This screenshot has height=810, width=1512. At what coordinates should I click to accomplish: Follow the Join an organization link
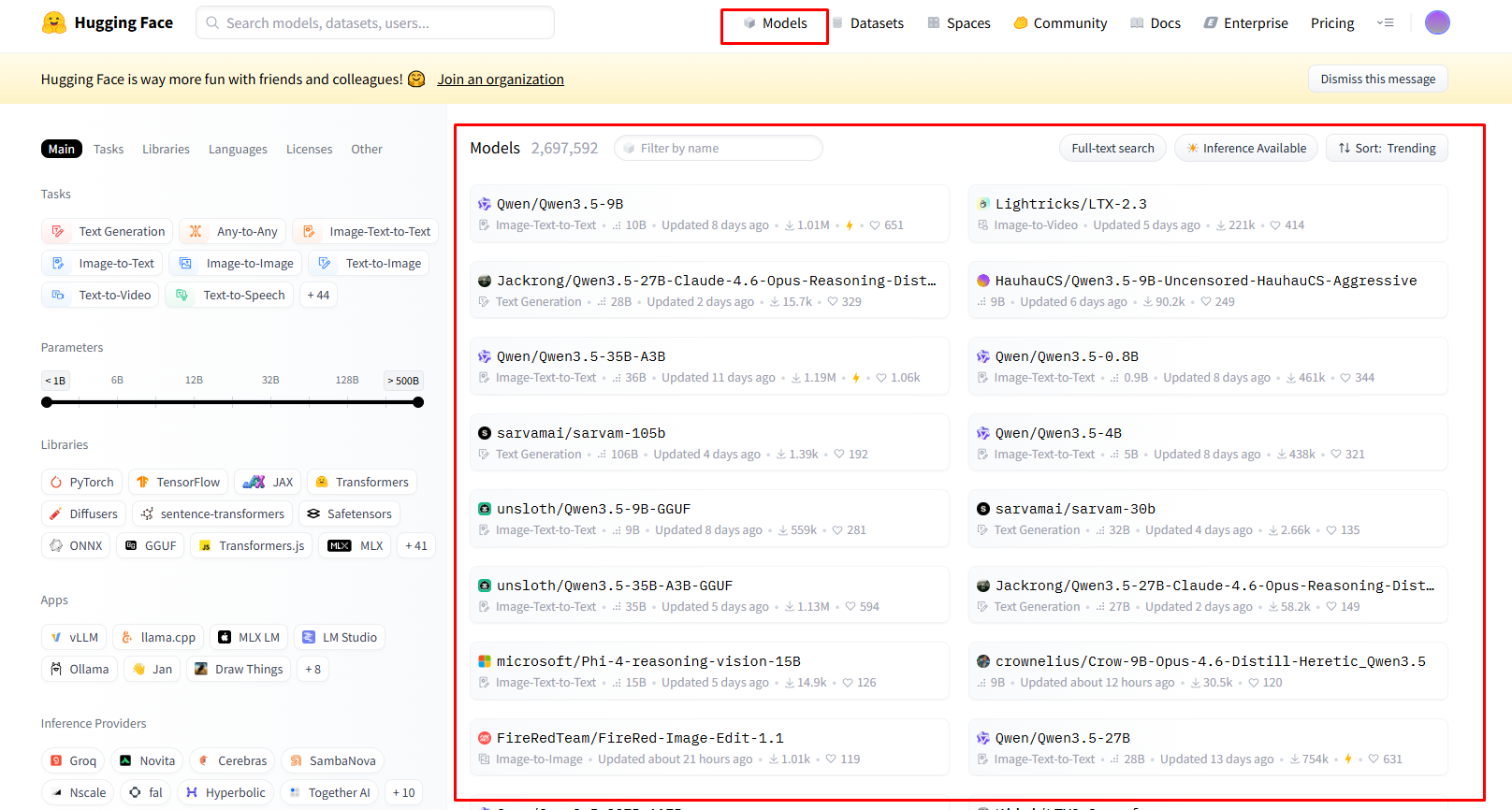pyautogui.click(x=501, y=80)
